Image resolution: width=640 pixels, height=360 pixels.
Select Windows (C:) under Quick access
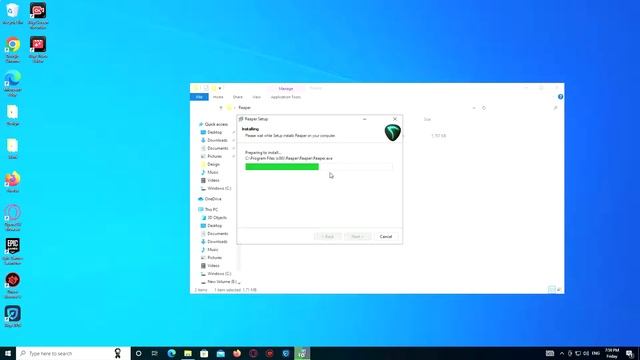tap(216, 189)
